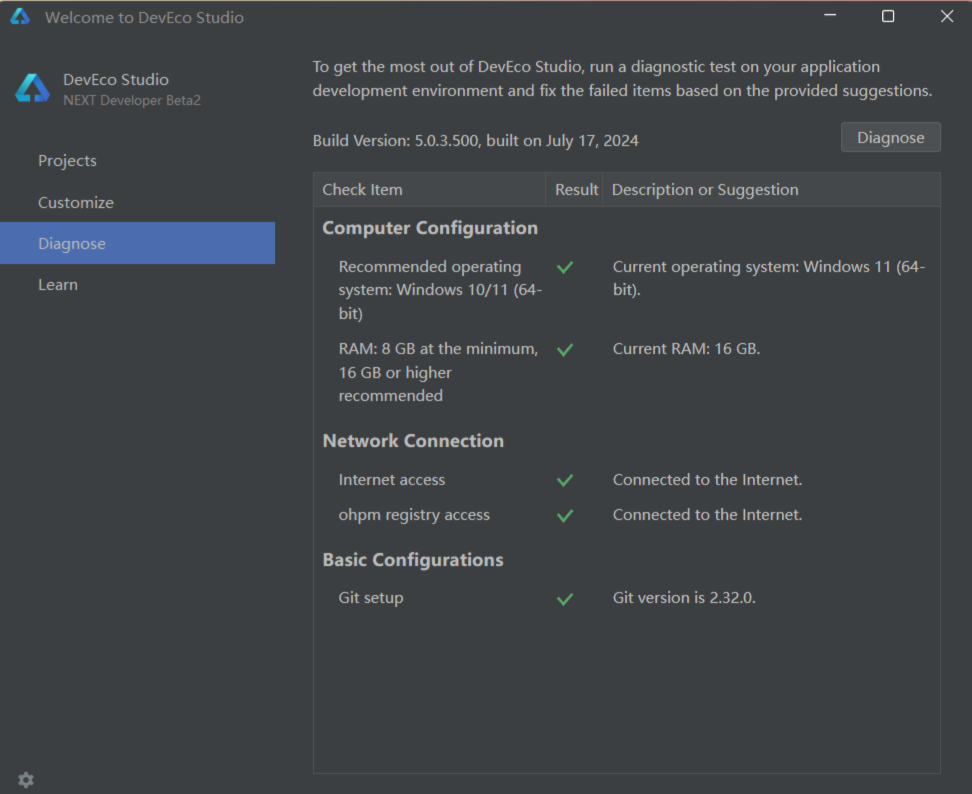The width and height of the screenshot is (972, 794).
Task: Select the Diagnose sidebar item
Action: (138, 243)
